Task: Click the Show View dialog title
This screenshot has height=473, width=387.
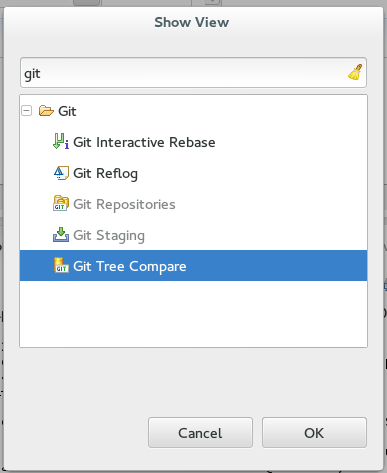Action: coord(192,22)
